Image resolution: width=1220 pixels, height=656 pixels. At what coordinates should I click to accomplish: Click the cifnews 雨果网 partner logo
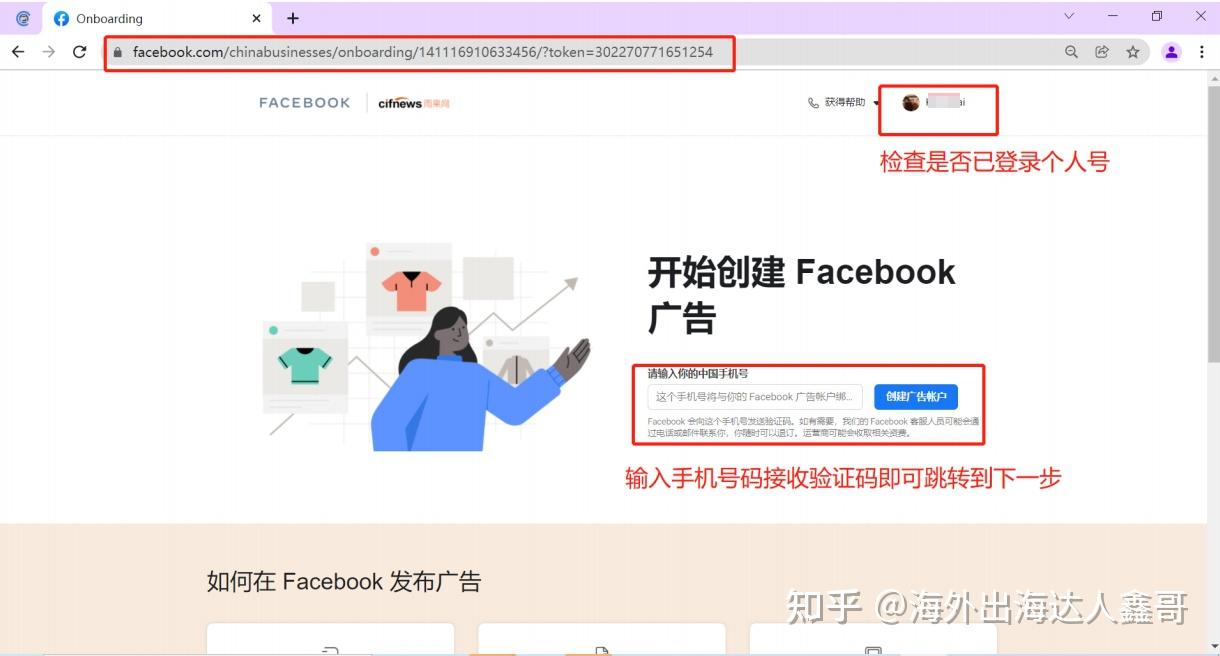413,102
